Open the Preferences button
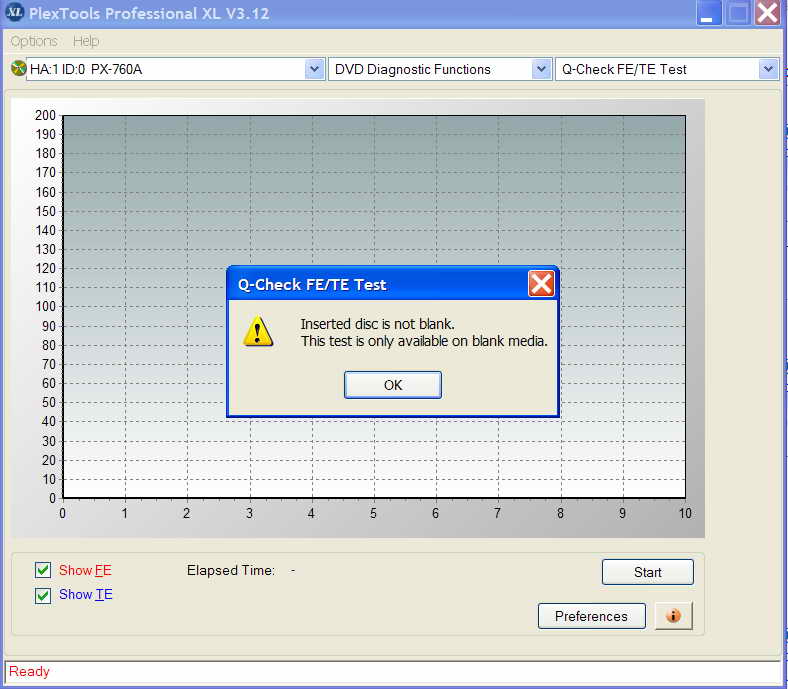 point(592,616)
